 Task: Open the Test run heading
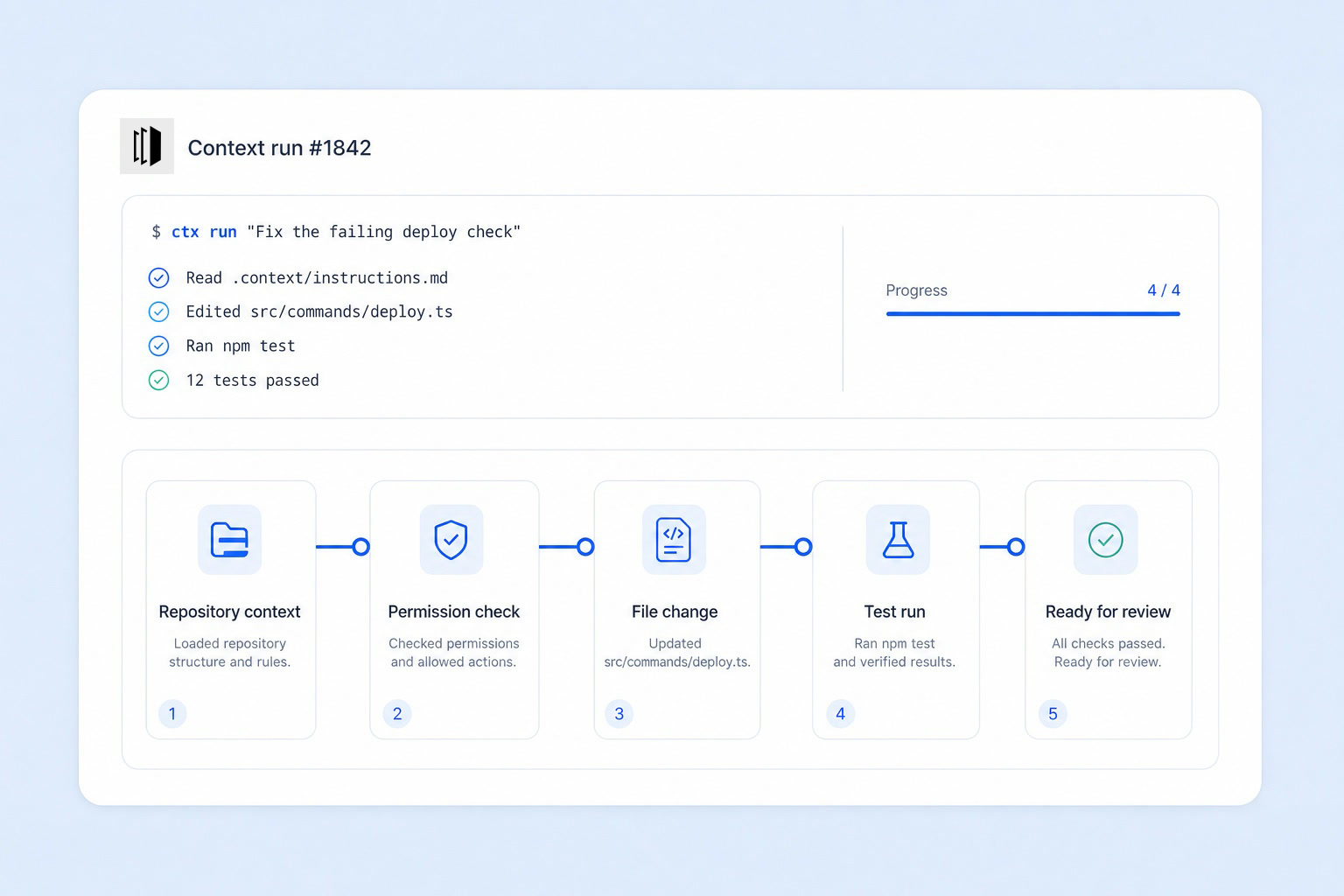tap(894, 612)
